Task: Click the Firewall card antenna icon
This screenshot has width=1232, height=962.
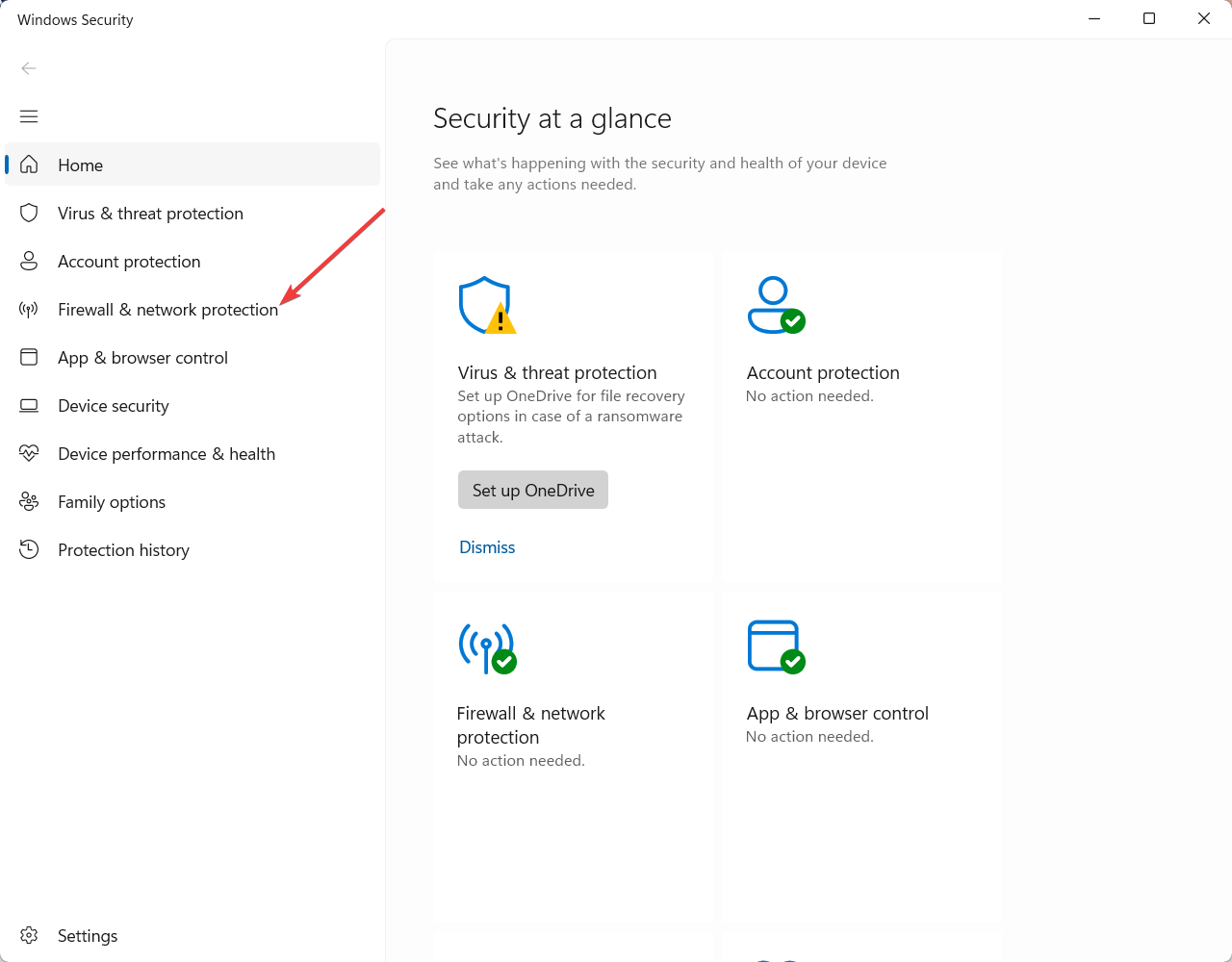Action: [x=487, y=646]
